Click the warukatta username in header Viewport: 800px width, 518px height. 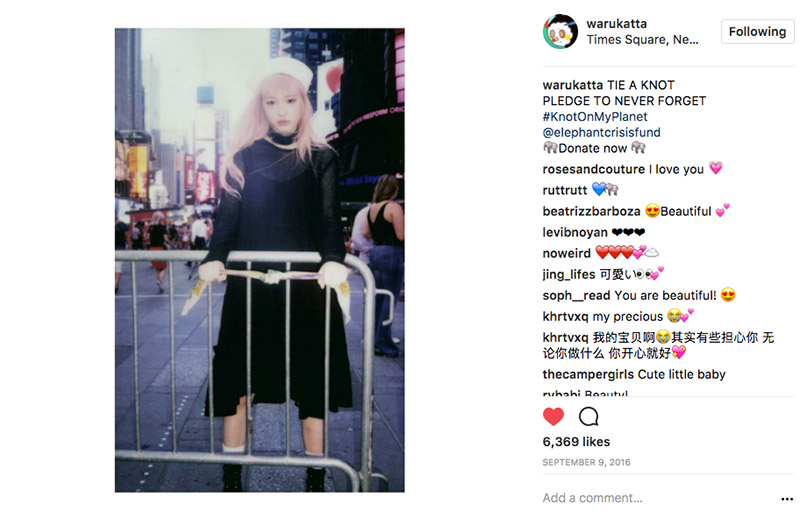616,23
